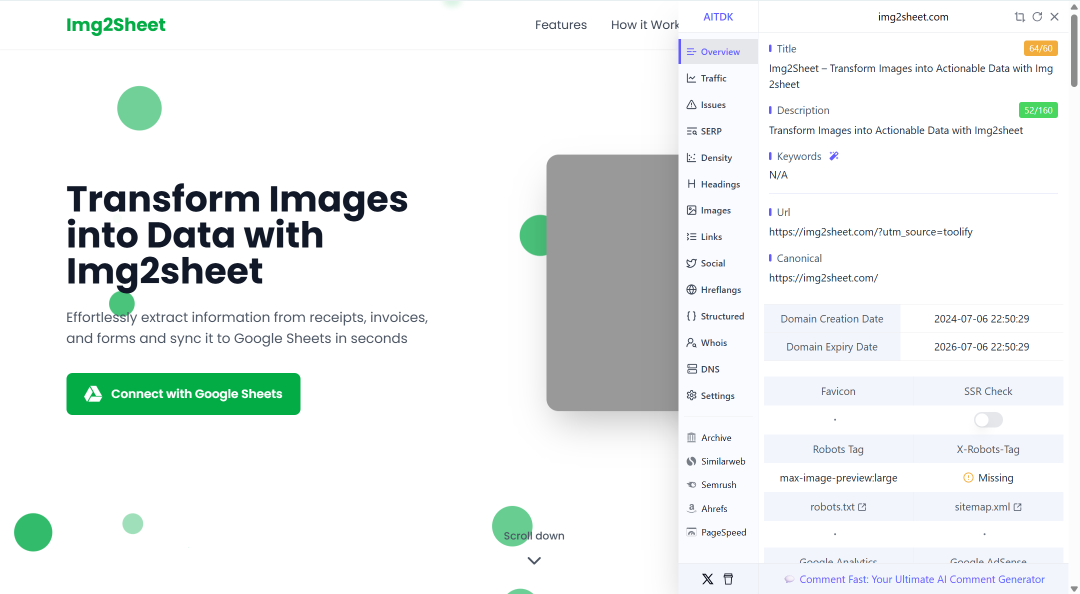Open the Comment Fast promo link
Image resolution: width=1080 pixels, height=594 pixels.
pos(914,580)
